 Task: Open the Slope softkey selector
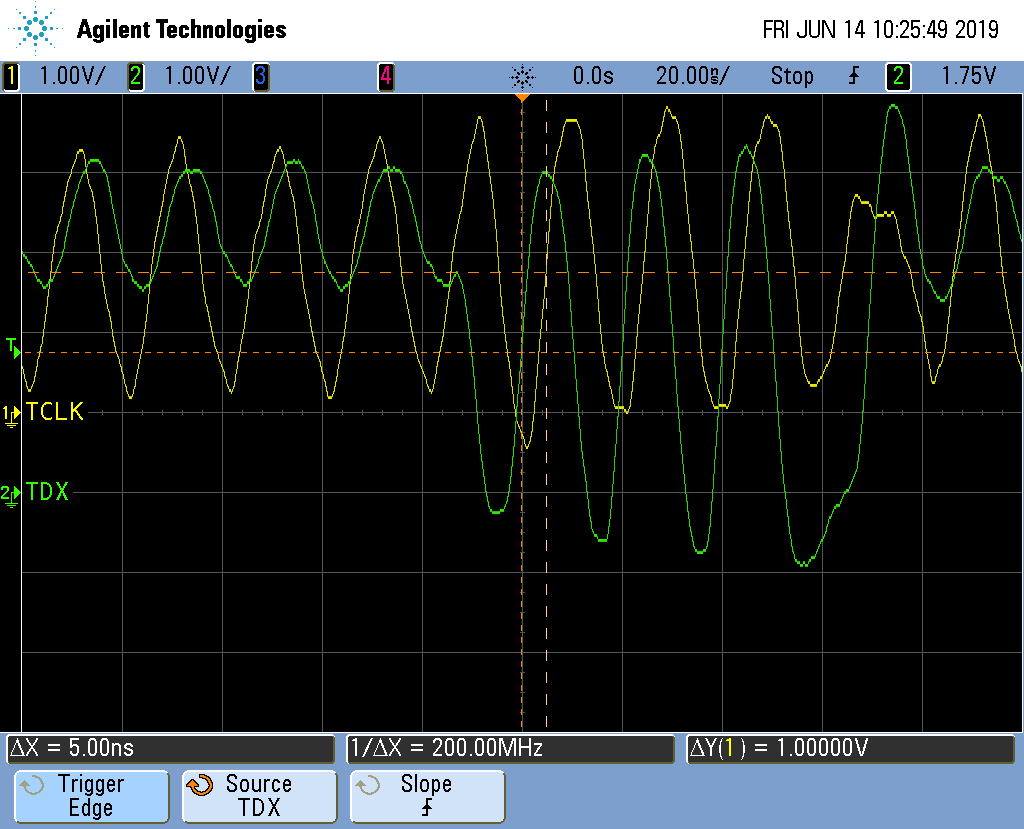pos(427,796)
